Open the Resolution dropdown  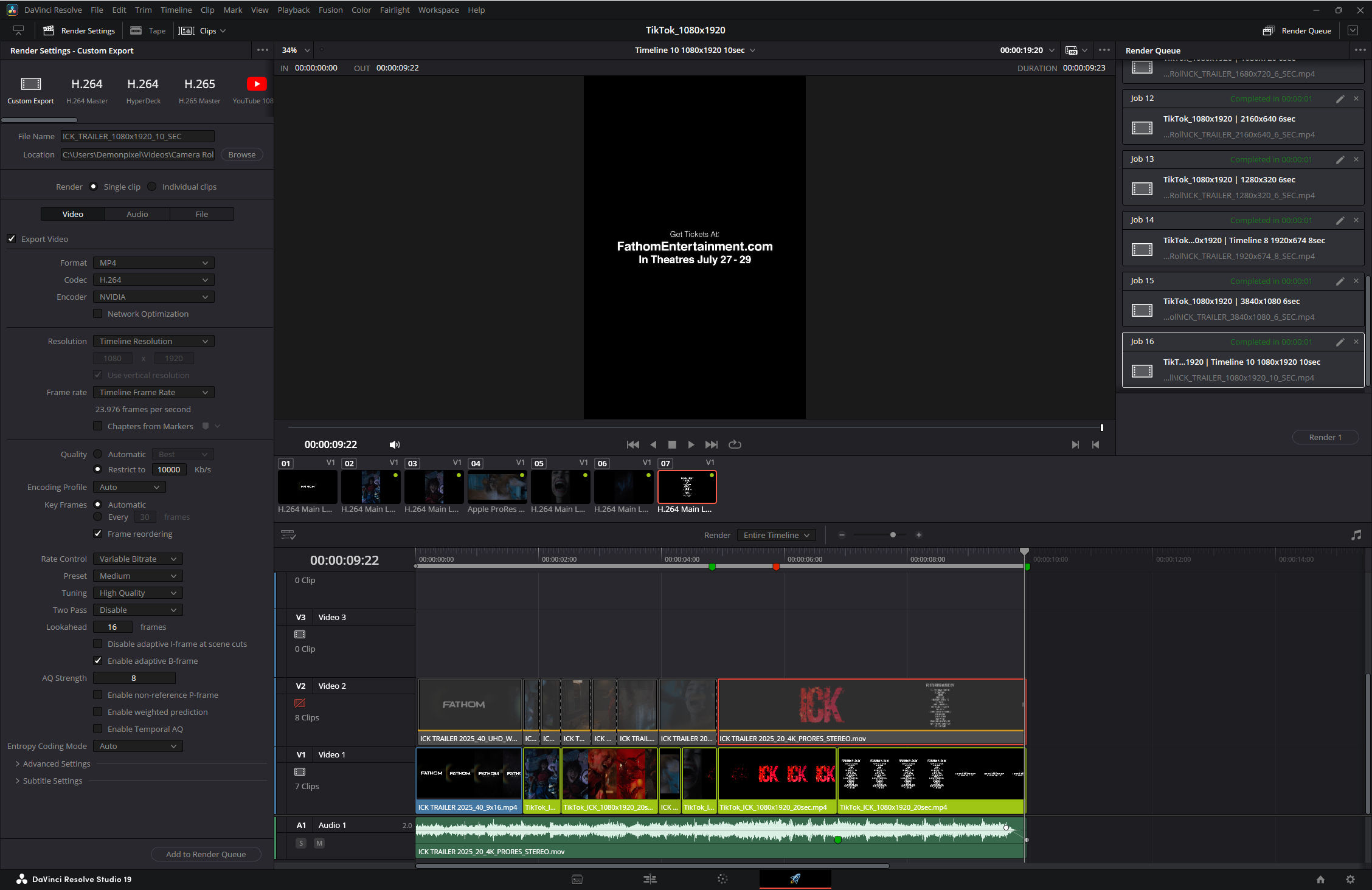tap(154, 341)
